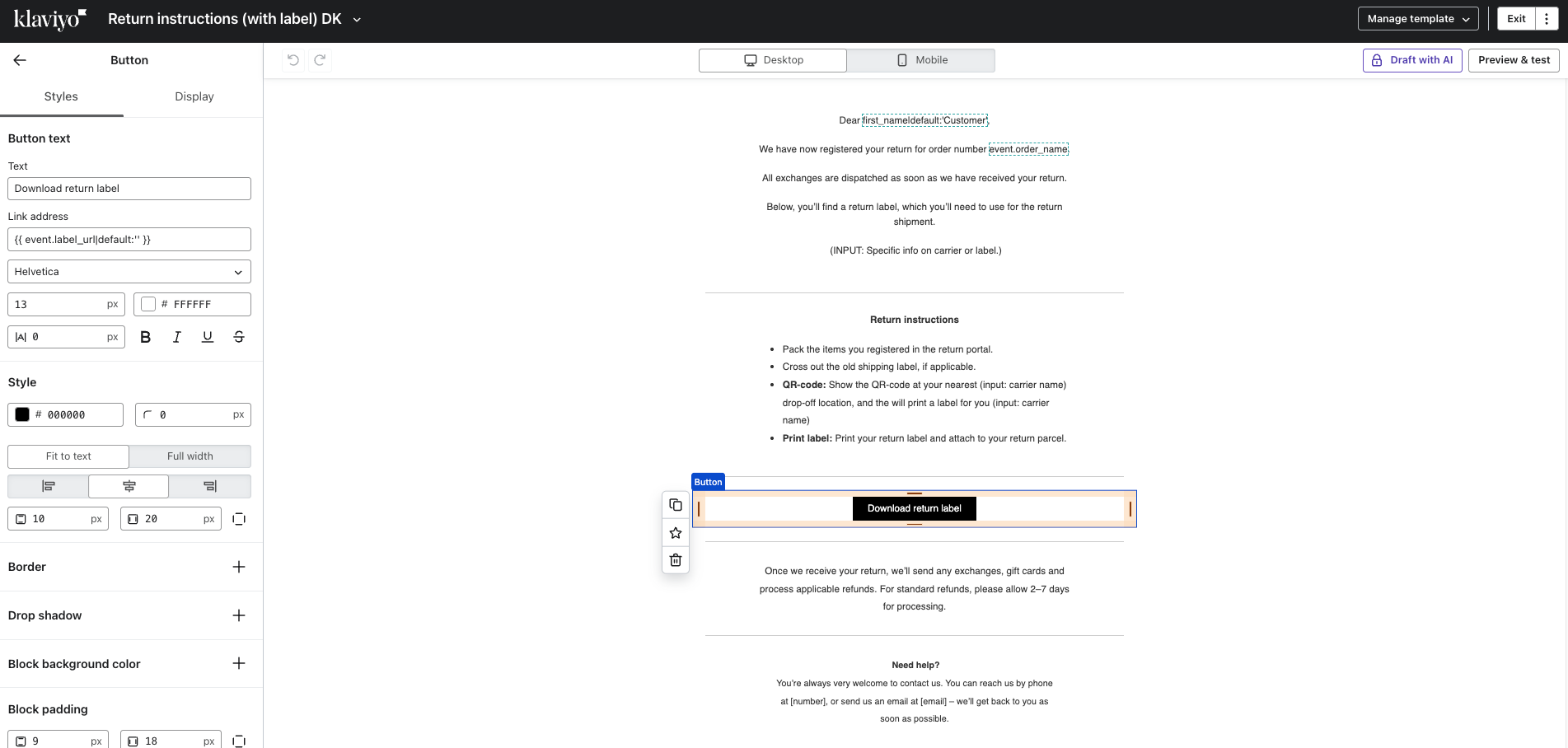Open the Helvetica font dropdown

129,272
